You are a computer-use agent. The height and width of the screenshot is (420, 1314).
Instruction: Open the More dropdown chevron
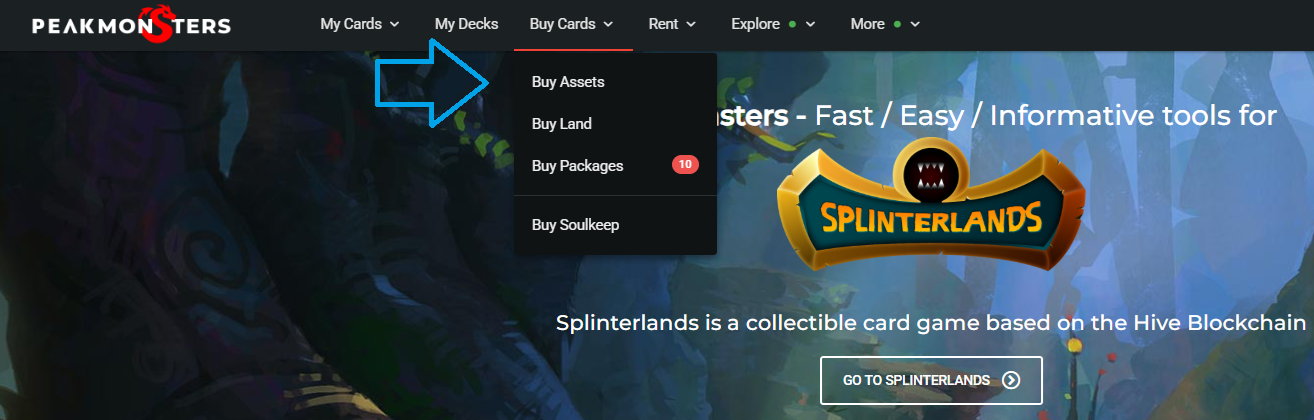point(915,24)
